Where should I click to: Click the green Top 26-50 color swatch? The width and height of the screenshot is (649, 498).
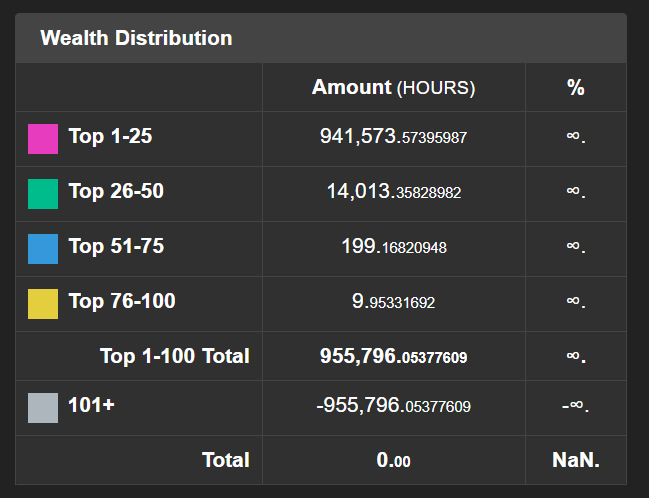(x=43, y=194)
